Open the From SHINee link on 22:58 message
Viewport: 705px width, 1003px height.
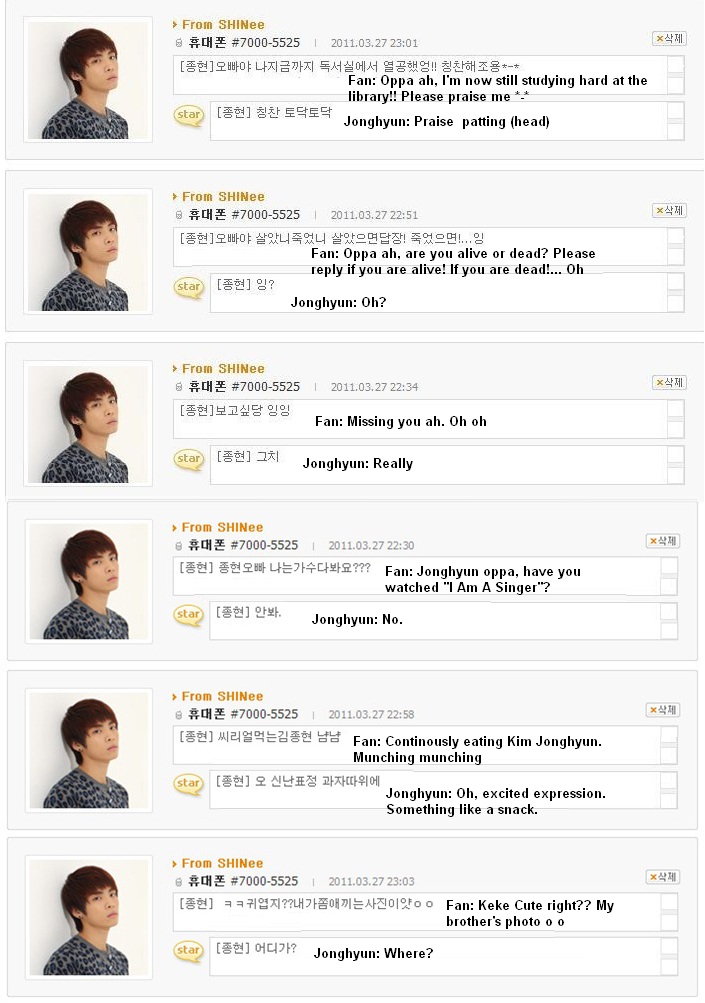tap(222, 697)
